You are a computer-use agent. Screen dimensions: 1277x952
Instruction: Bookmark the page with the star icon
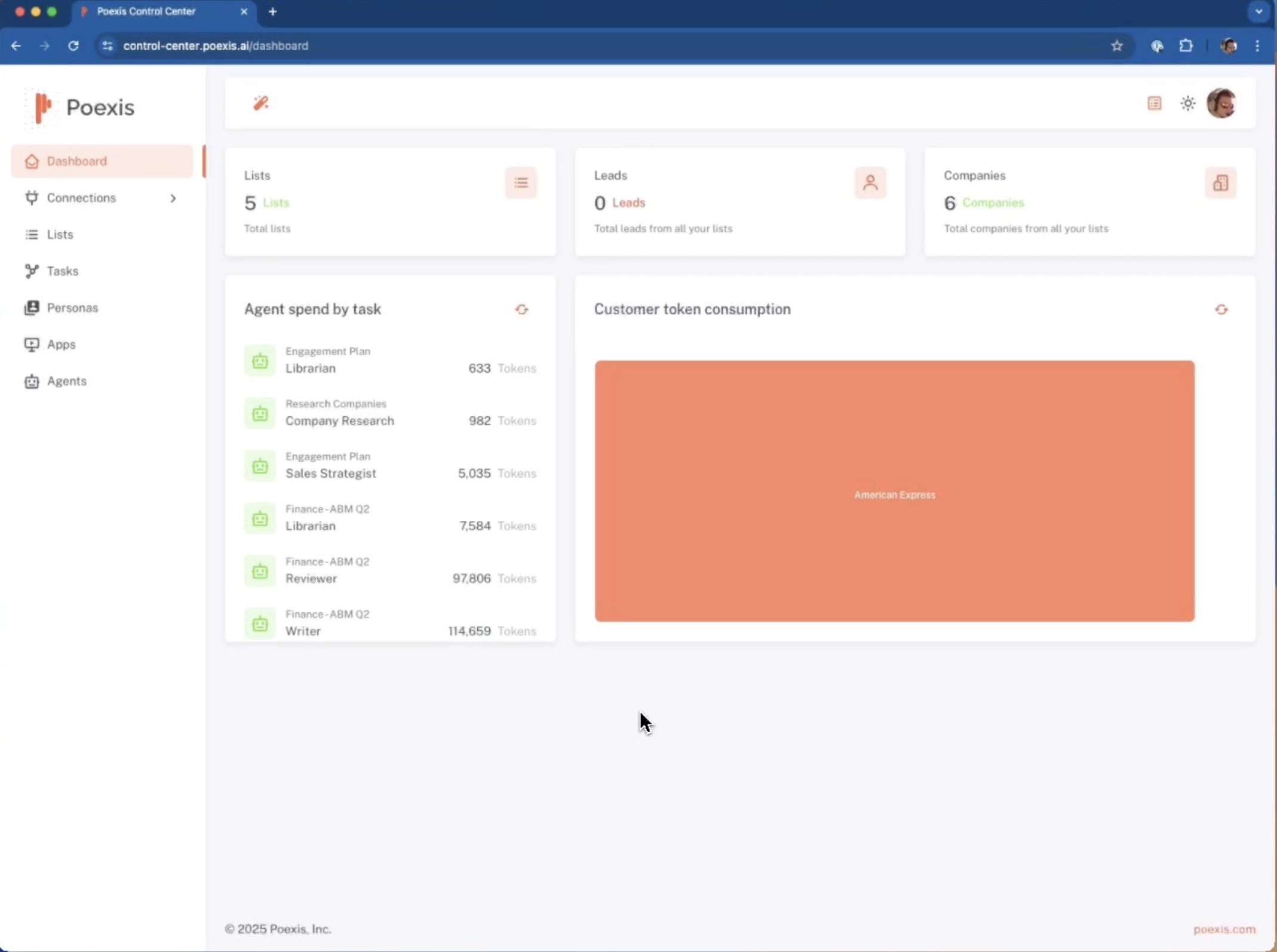[1117, 46]
